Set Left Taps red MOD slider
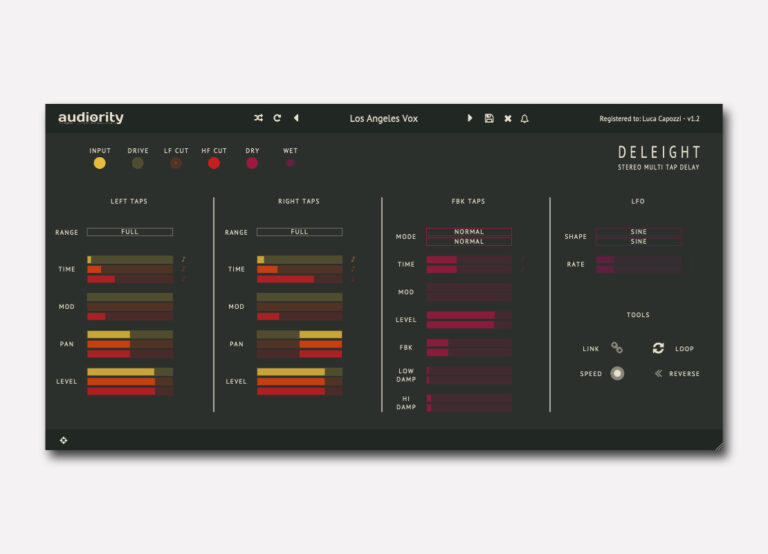 click(130, 316)
